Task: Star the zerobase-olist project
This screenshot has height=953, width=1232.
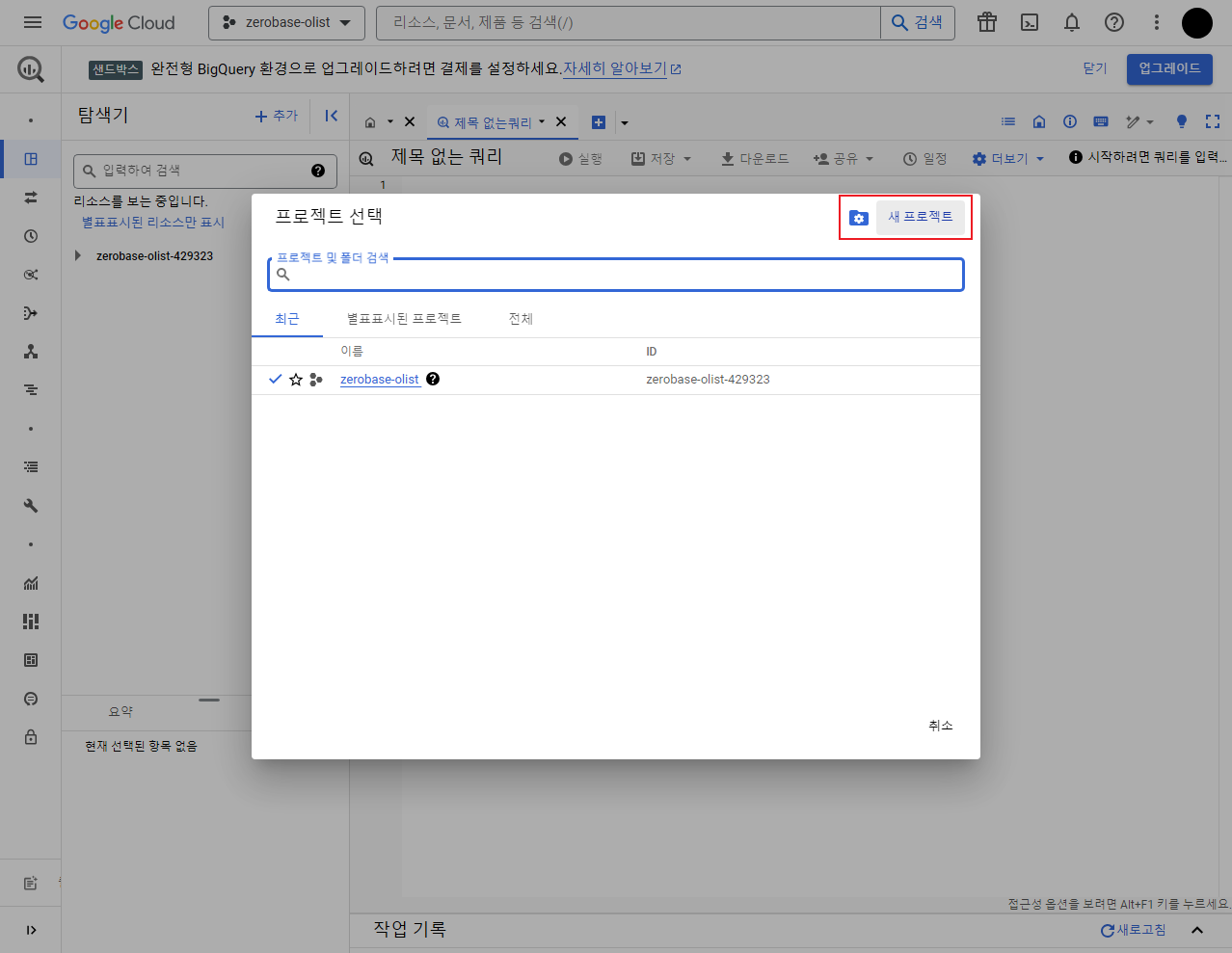Action: point(296,380)
